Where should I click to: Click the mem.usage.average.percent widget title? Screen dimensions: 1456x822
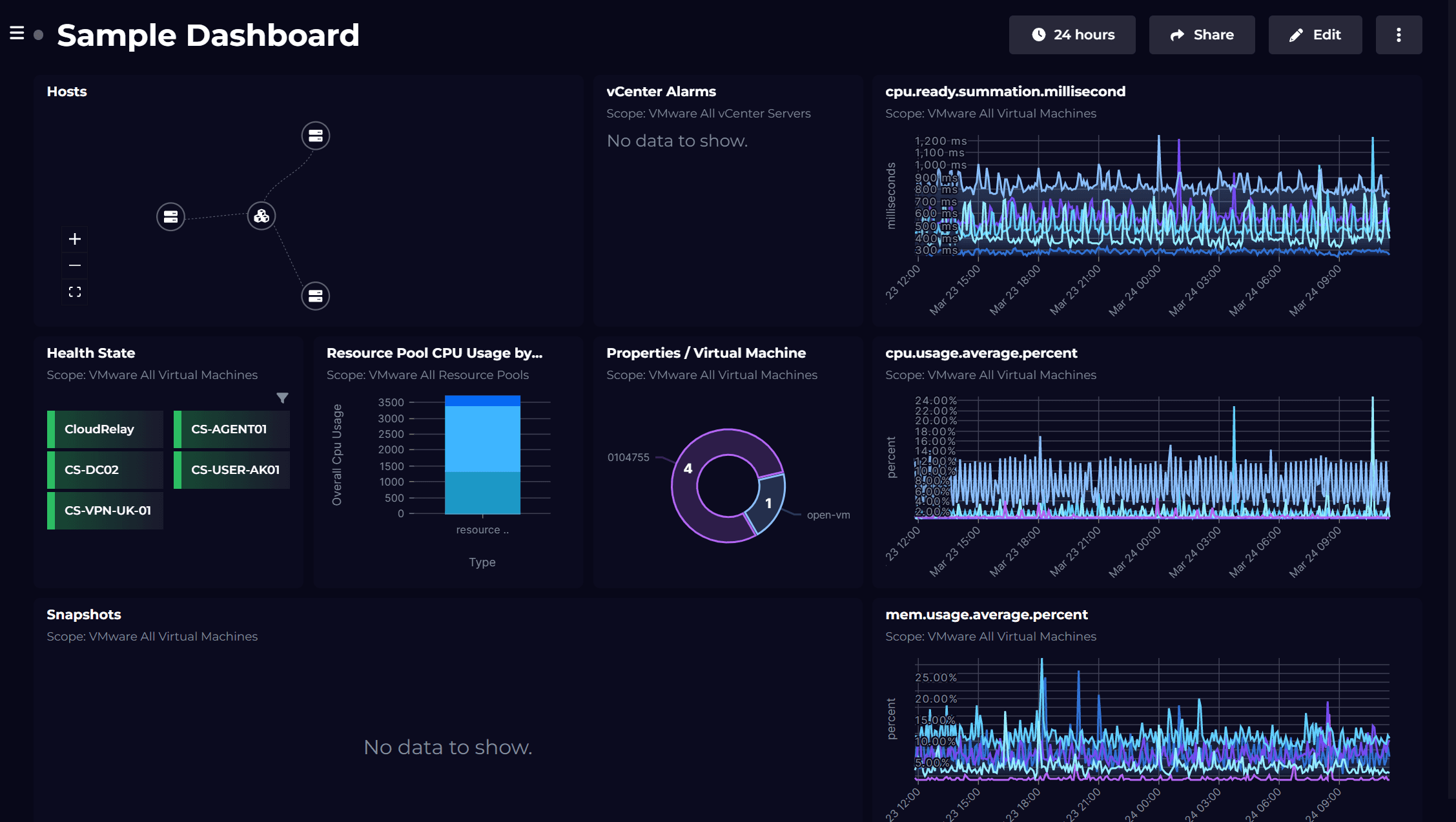click(987, 615)
